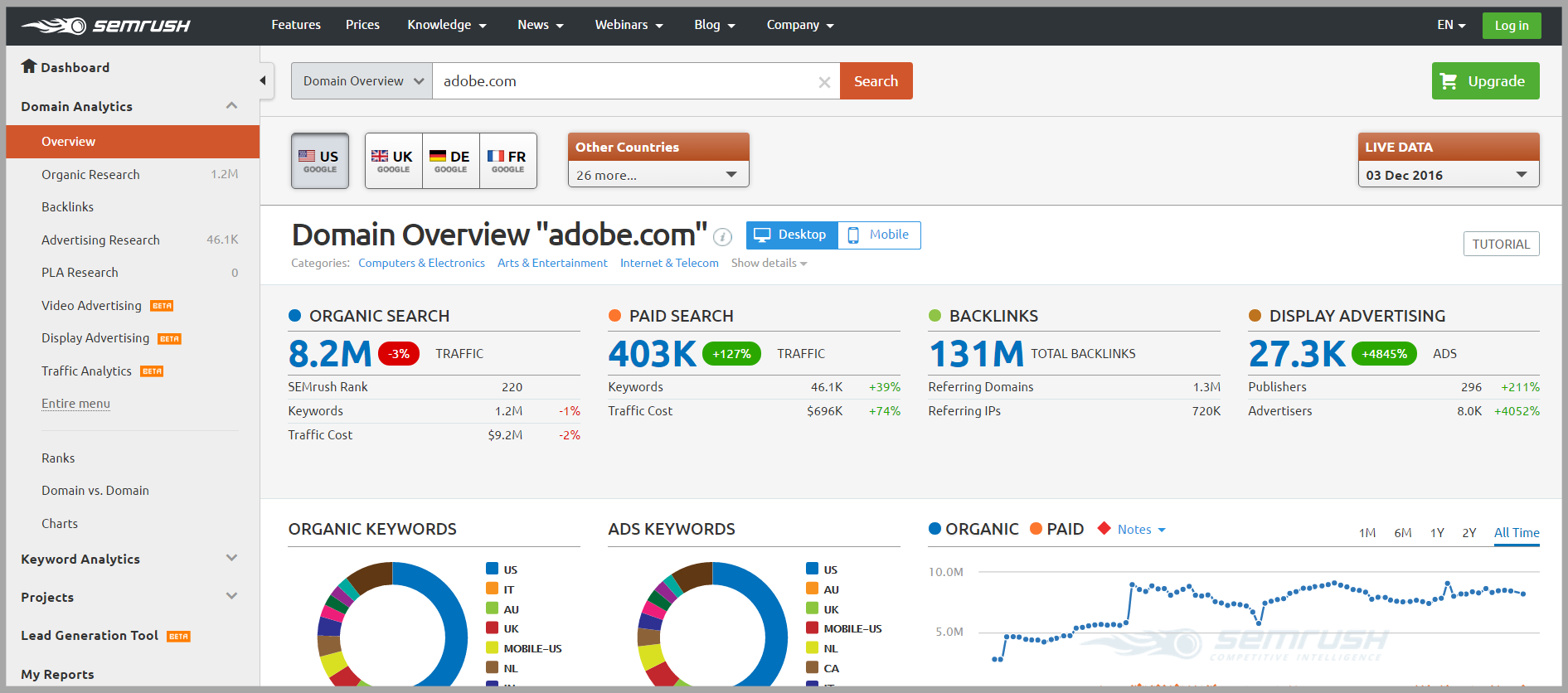Click the Lead Generation Tool BETA badge
This screenshot has width=1568, height=693.
[179, 637]
